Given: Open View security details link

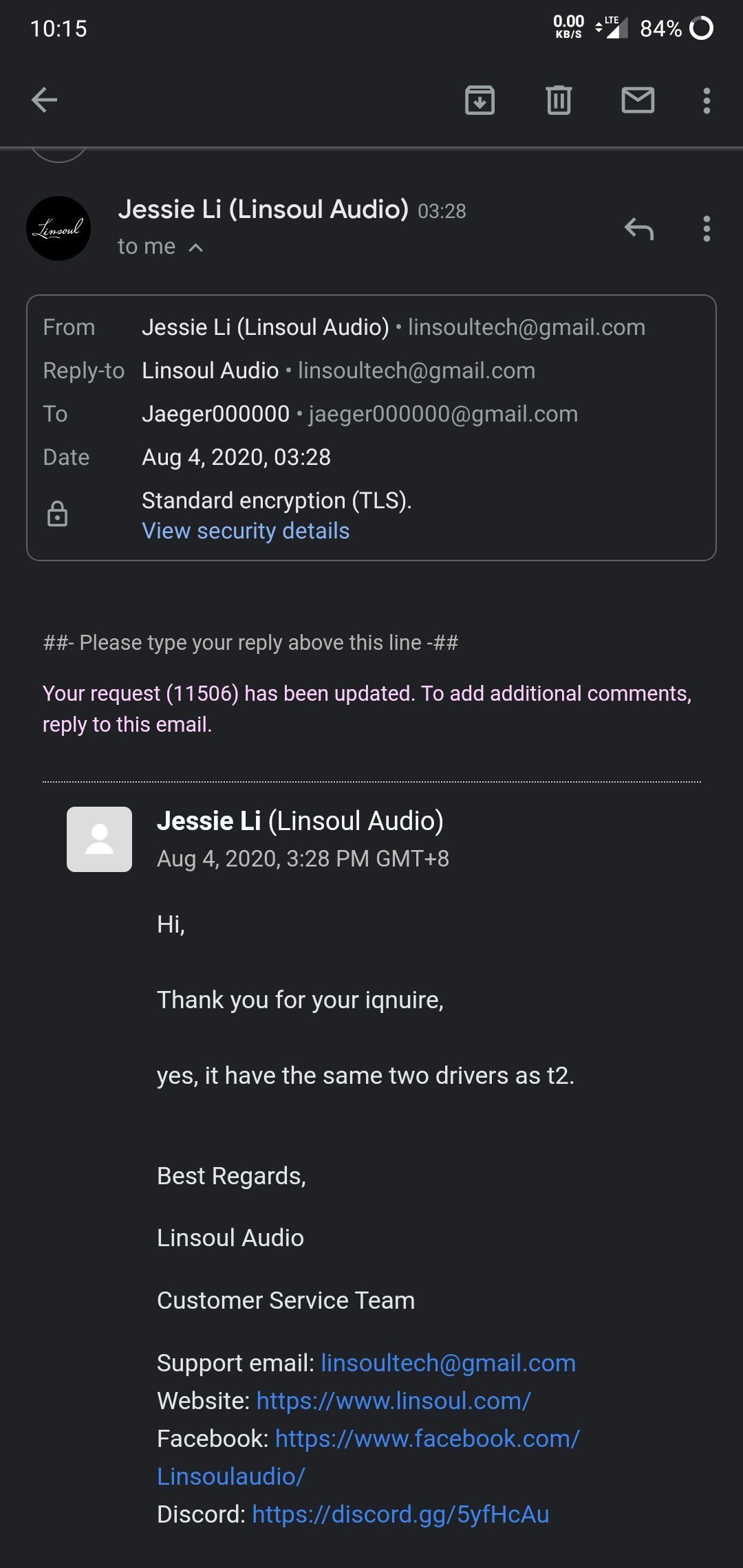Looking at the screenshot, I should coord(246,531).
